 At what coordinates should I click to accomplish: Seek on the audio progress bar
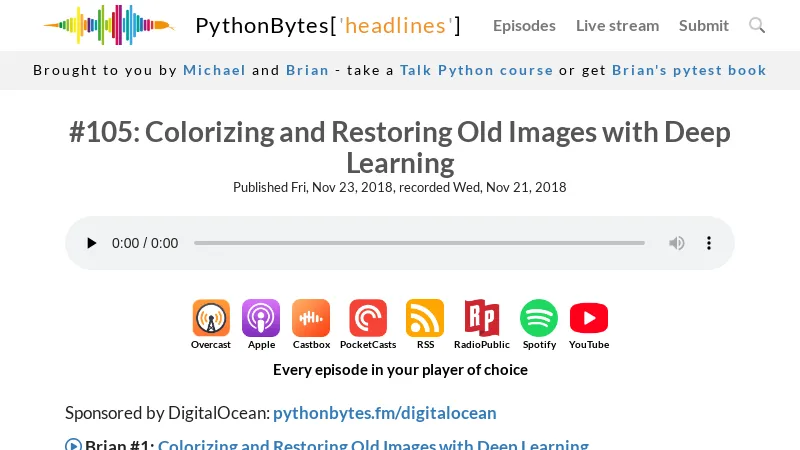(419, 243)
